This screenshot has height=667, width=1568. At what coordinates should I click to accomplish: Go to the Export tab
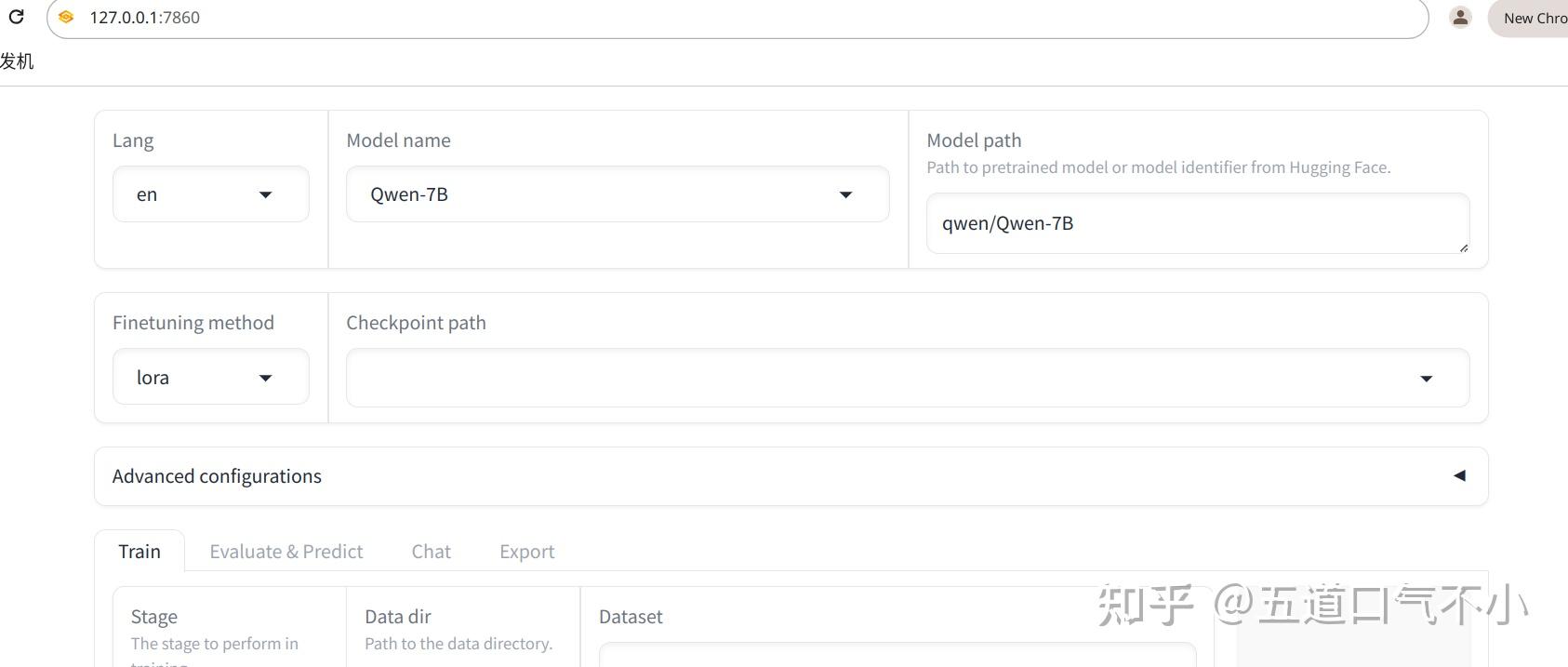pyautogui.click(x=527, y=552)
